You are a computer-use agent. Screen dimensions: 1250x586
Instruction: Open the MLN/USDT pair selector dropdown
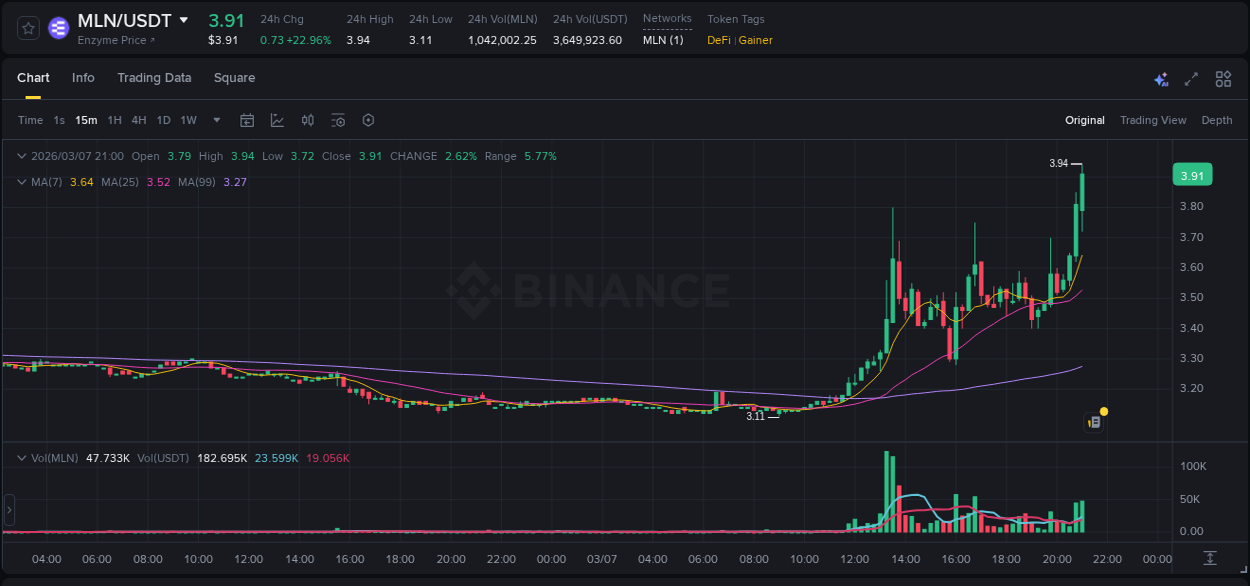point(182,19)
